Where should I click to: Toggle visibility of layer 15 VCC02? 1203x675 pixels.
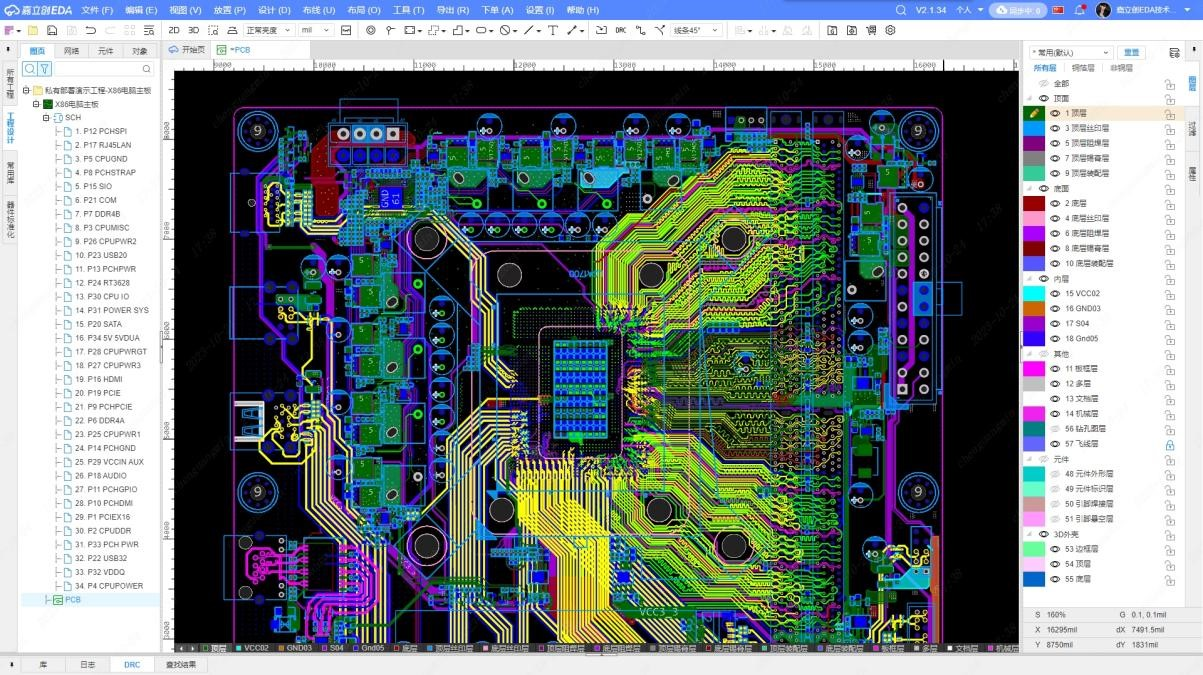(1055, 294)
